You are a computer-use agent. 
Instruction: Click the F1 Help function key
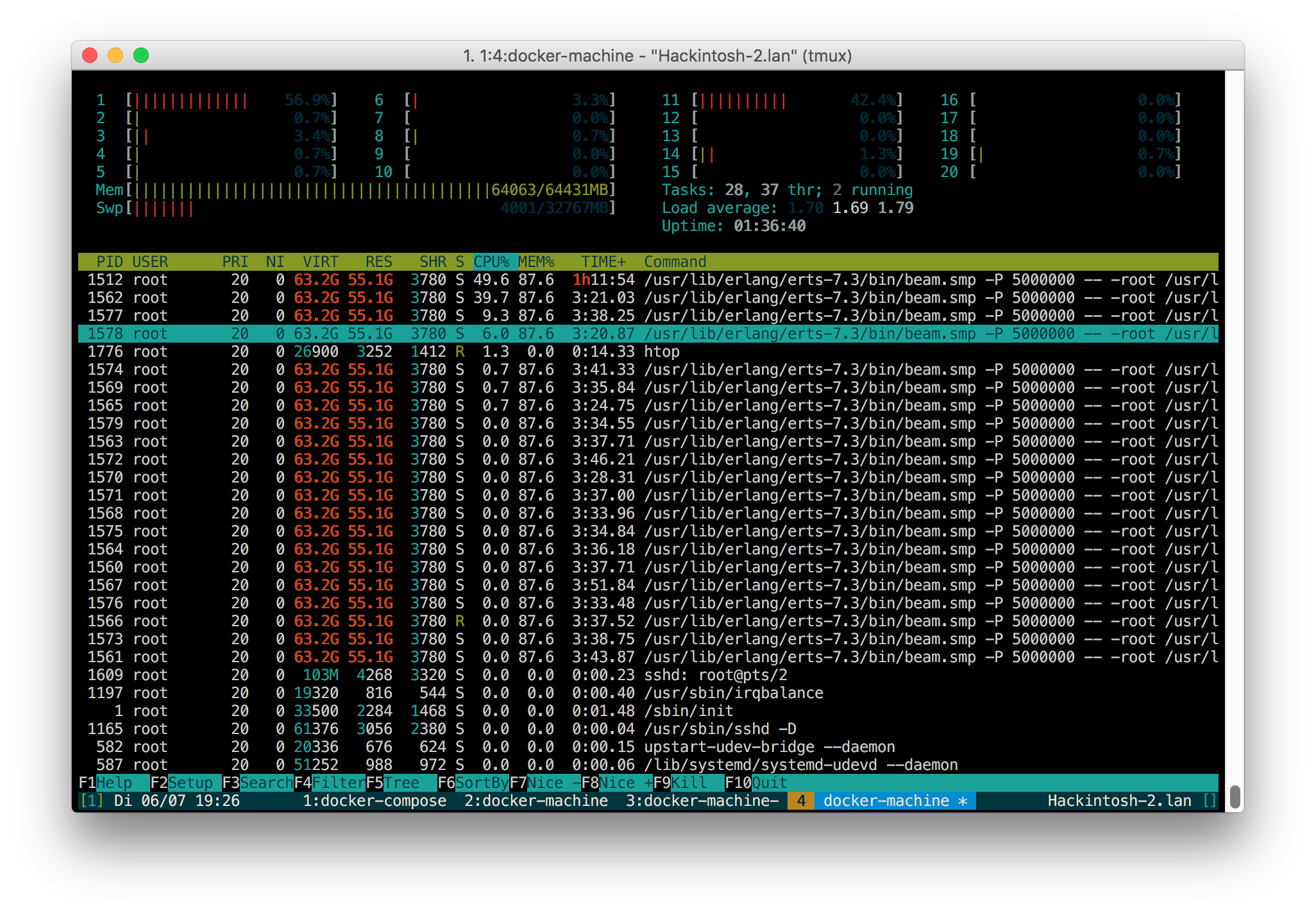[x=114, y=783]
